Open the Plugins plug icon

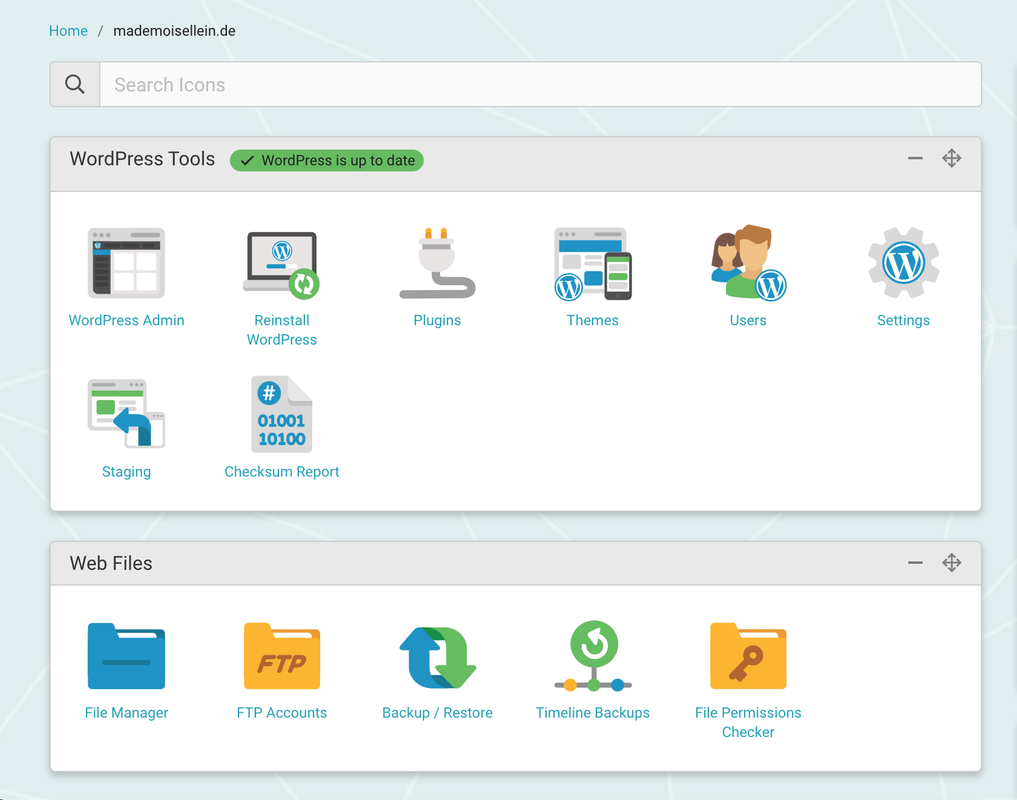[437, 263]
